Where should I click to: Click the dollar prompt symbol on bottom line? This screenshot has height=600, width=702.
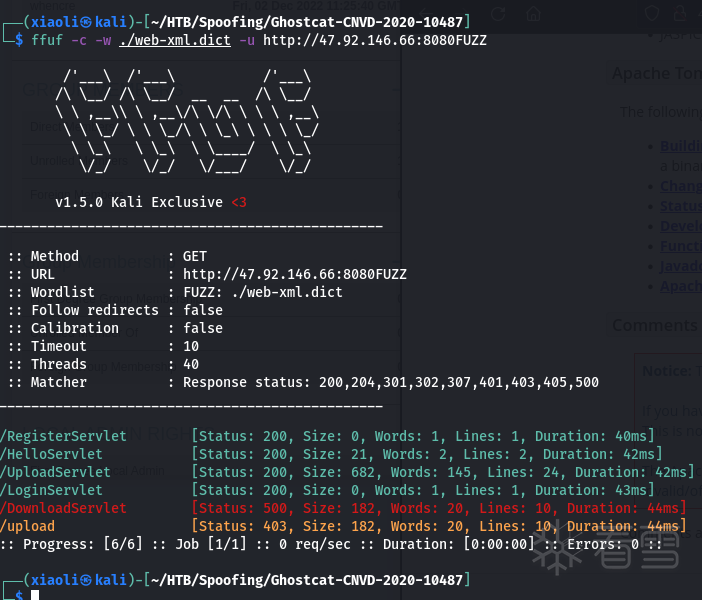point(19,597)
